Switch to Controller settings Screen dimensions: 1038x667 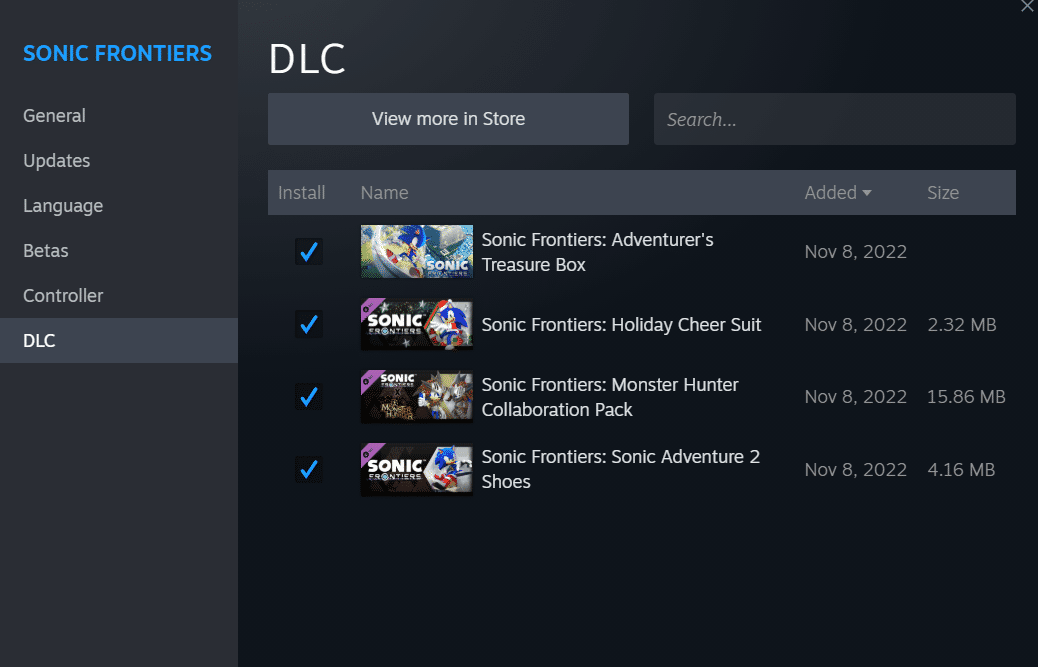click(62, 295)
